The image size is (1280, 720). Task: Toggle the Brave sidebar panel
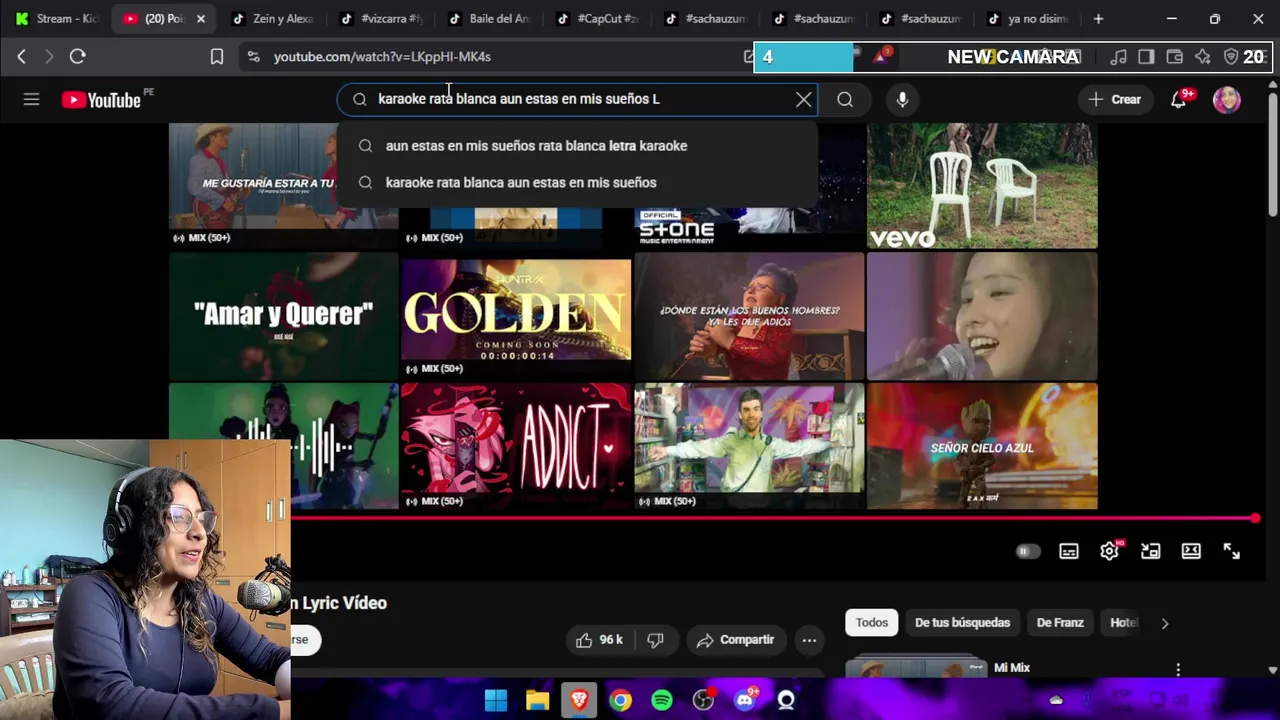coord(1146,57)
